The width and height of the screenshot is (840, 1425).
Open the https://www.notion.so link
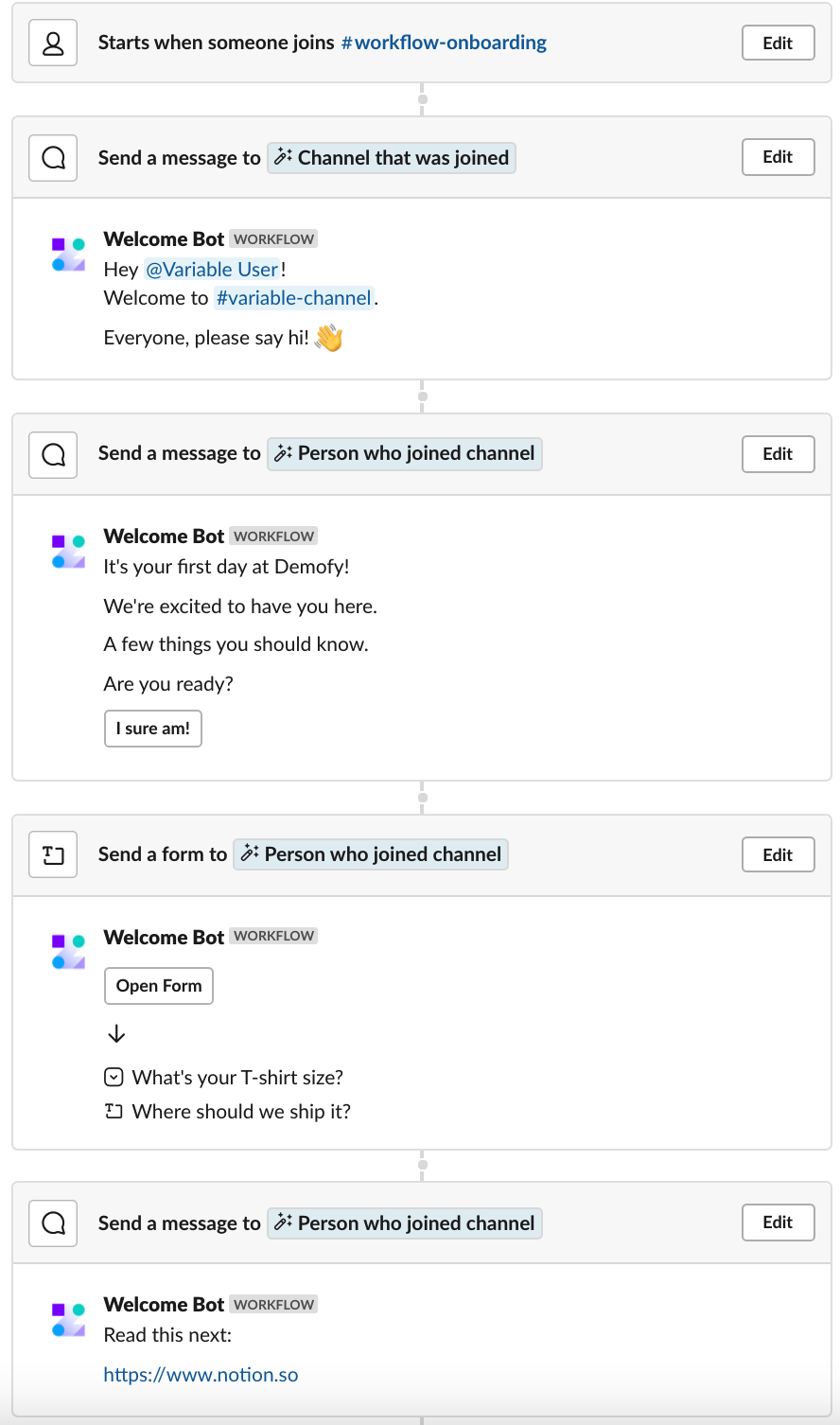pos(201,1375)
